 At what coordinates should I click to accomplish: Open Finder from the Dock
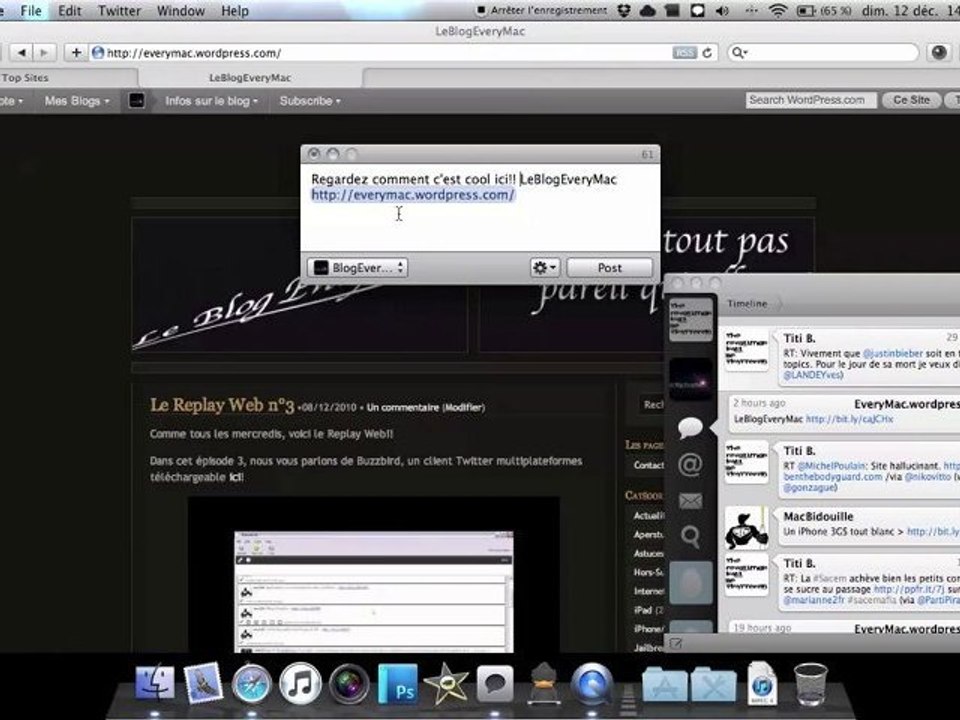pyautogui.click(x=154, y=682)
